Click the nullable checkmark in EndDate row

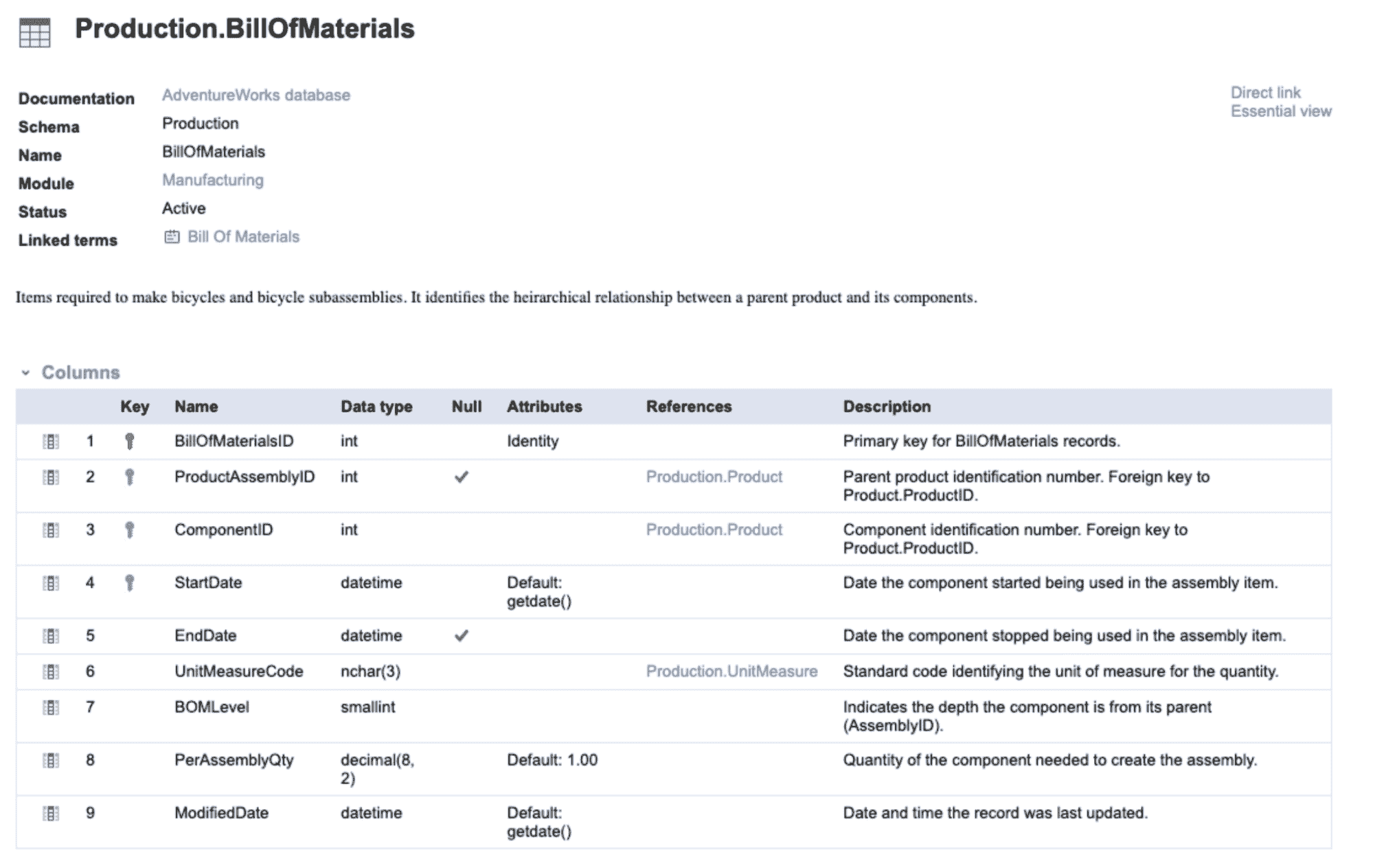(462, 635)
